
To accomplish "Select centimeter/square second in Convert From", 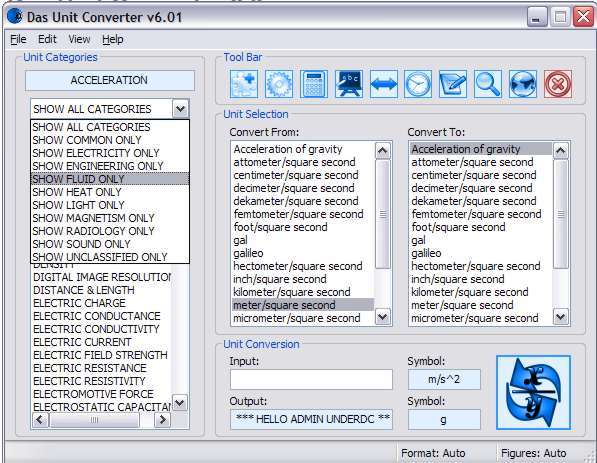I will (303, 175).
